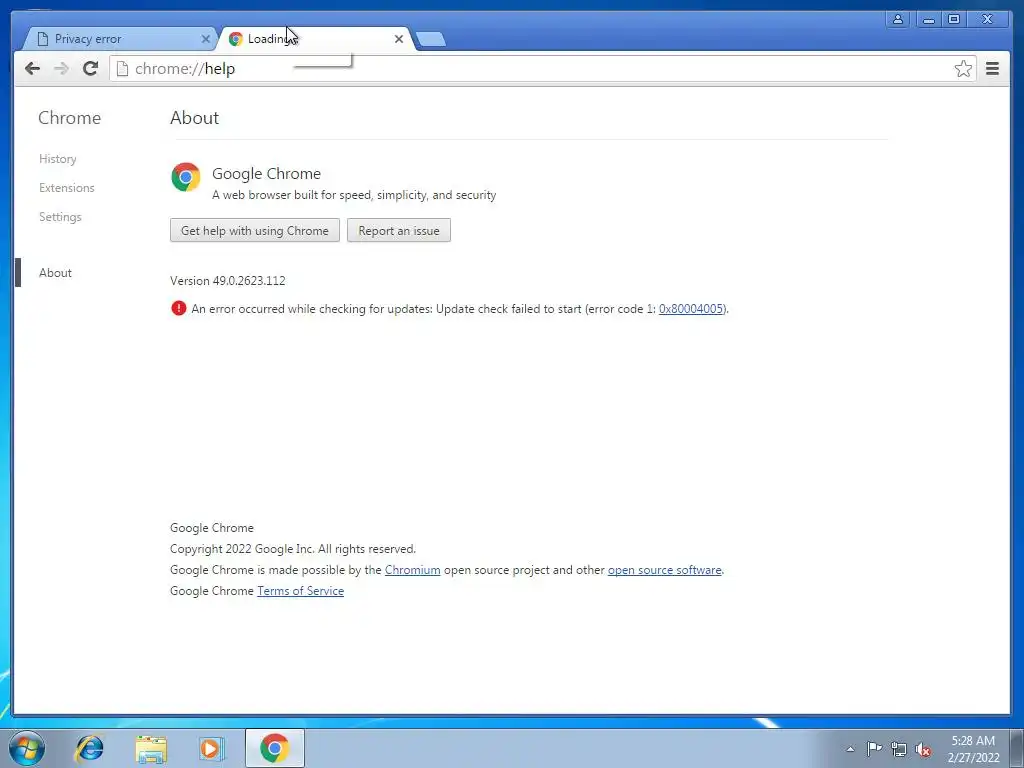Click the Version 49.0.2623.112 text
The height and width of the screenshot is (768, 1024).
[x=228, y=281]
